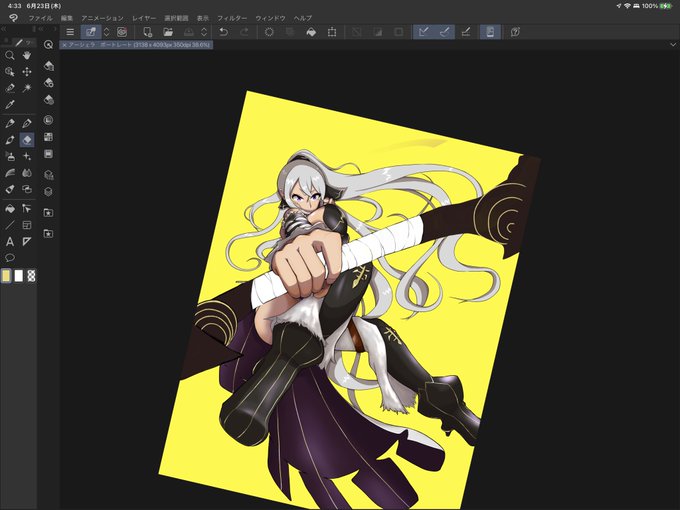This screenshot has height=510, width=680.
Task: Open the support help speech bubble icon
Action: tap(515, 32)
